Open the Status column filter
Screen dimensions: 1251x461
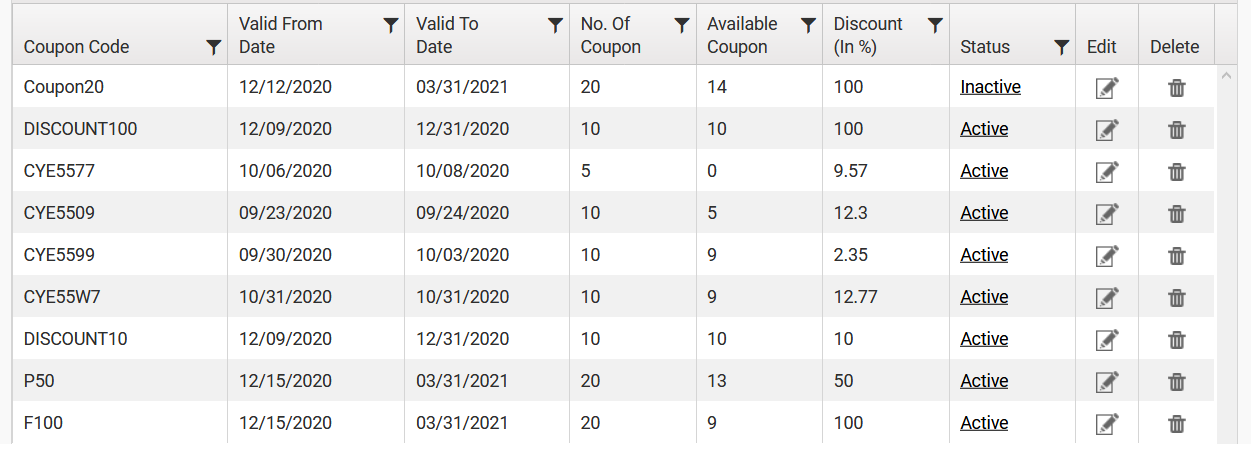(1061, 47)
